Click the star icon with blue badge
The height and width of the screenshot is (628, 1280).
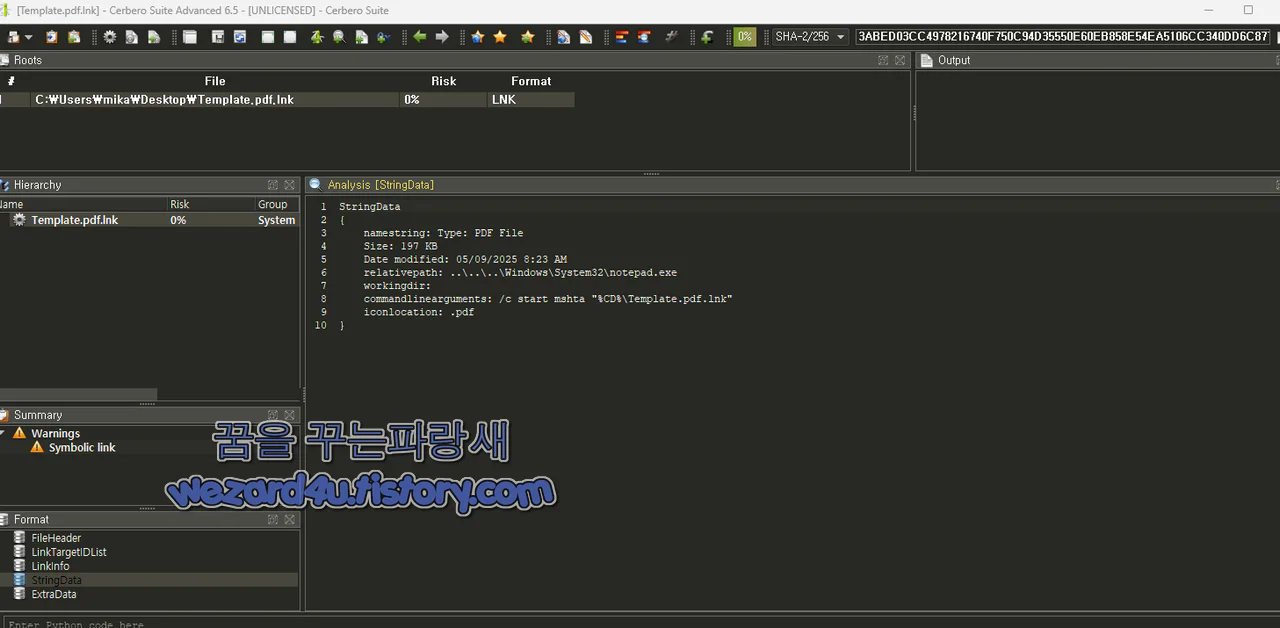[477, 37]
